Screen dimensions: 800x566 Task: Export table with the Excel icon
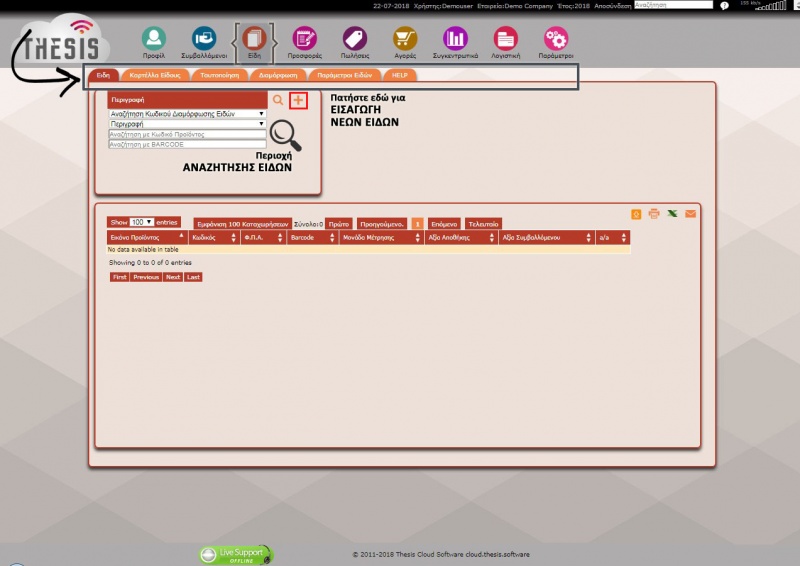pos(672,213)
